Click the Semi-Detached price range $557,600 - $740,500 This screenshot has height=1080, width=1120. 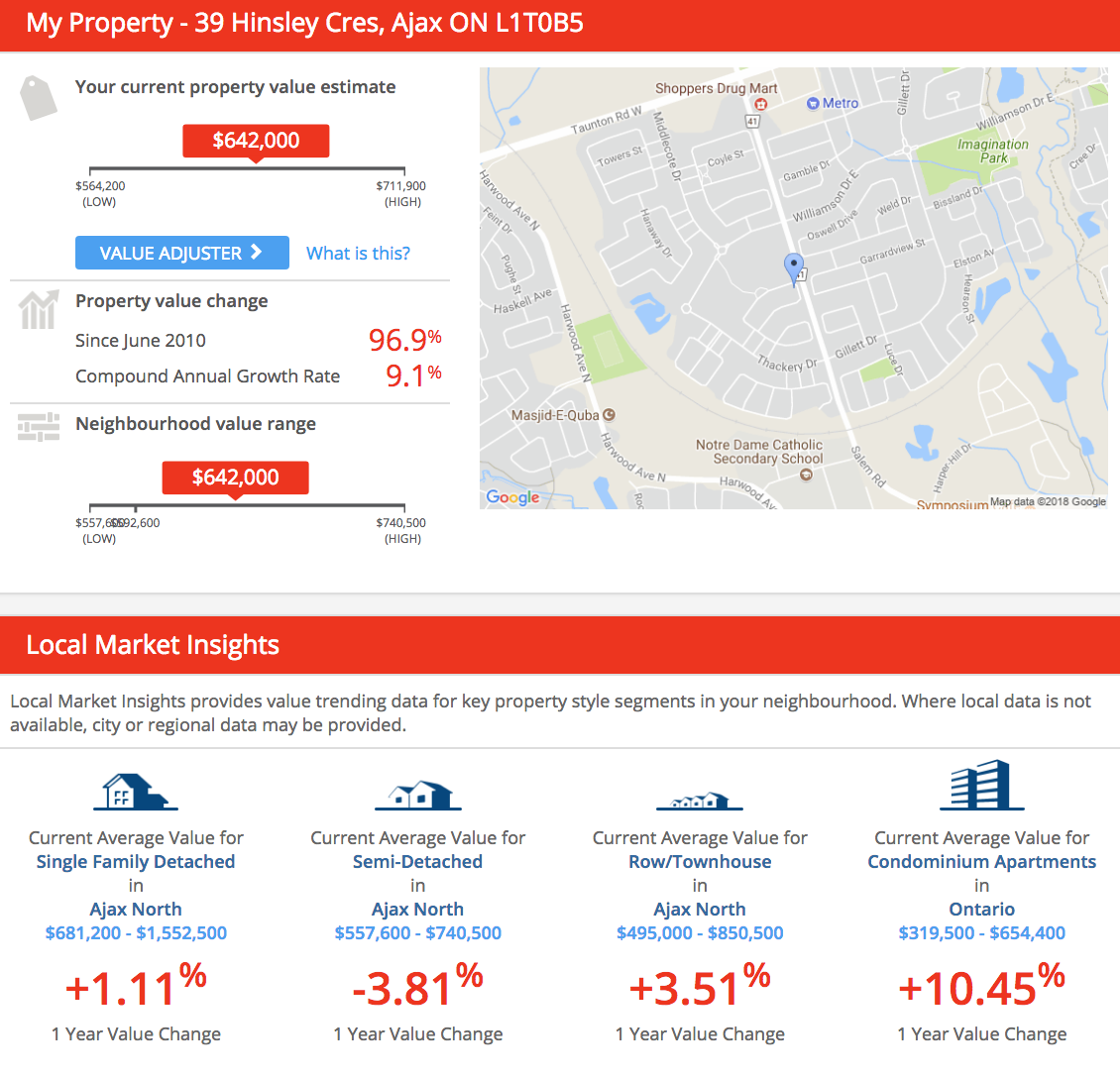(x=418, y=932)
